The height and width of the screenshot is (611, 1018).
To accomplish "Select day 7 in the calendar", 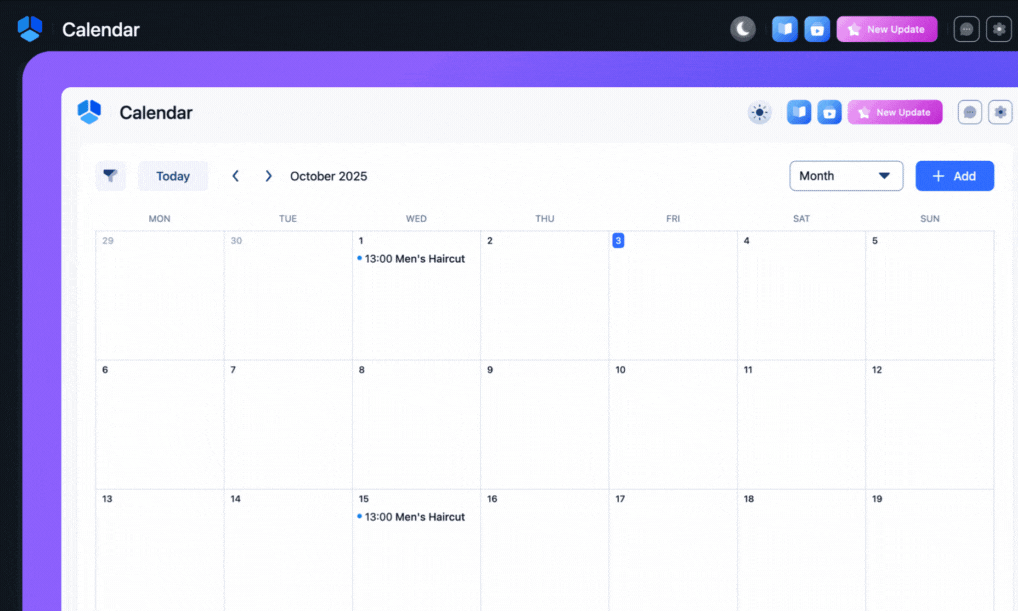I will 288,425.
